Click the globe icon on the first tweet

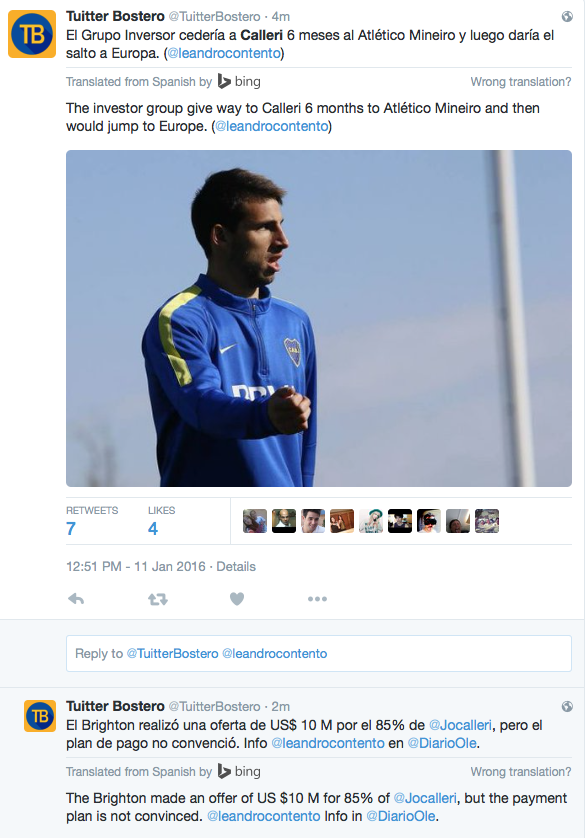(x=567, y=17)
